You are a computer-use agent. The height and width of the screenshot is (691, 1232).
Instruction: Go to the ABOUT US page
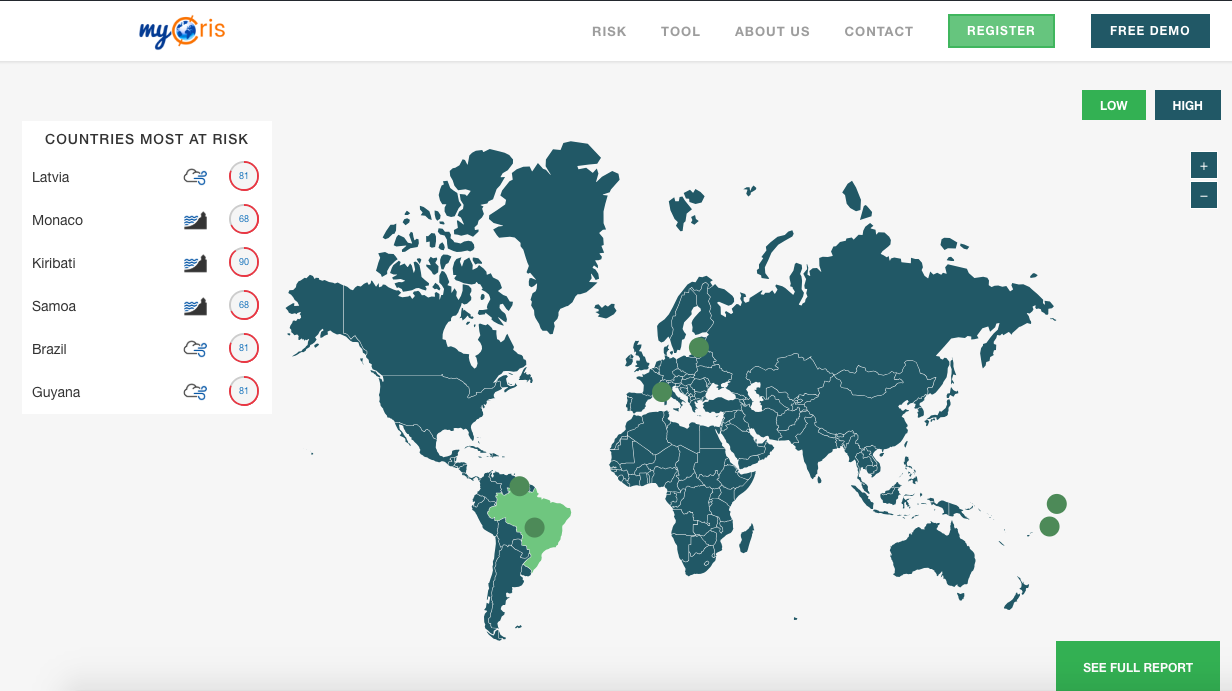(772, 31)
